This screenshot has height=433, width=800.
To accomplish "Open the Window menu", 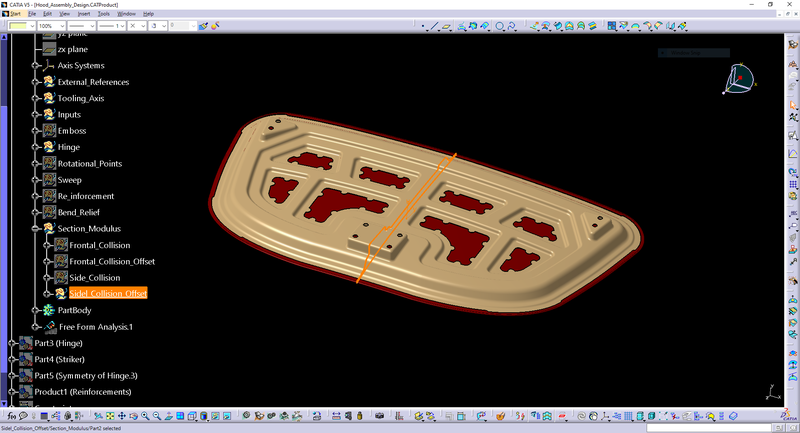I will (x=127, y=14).
